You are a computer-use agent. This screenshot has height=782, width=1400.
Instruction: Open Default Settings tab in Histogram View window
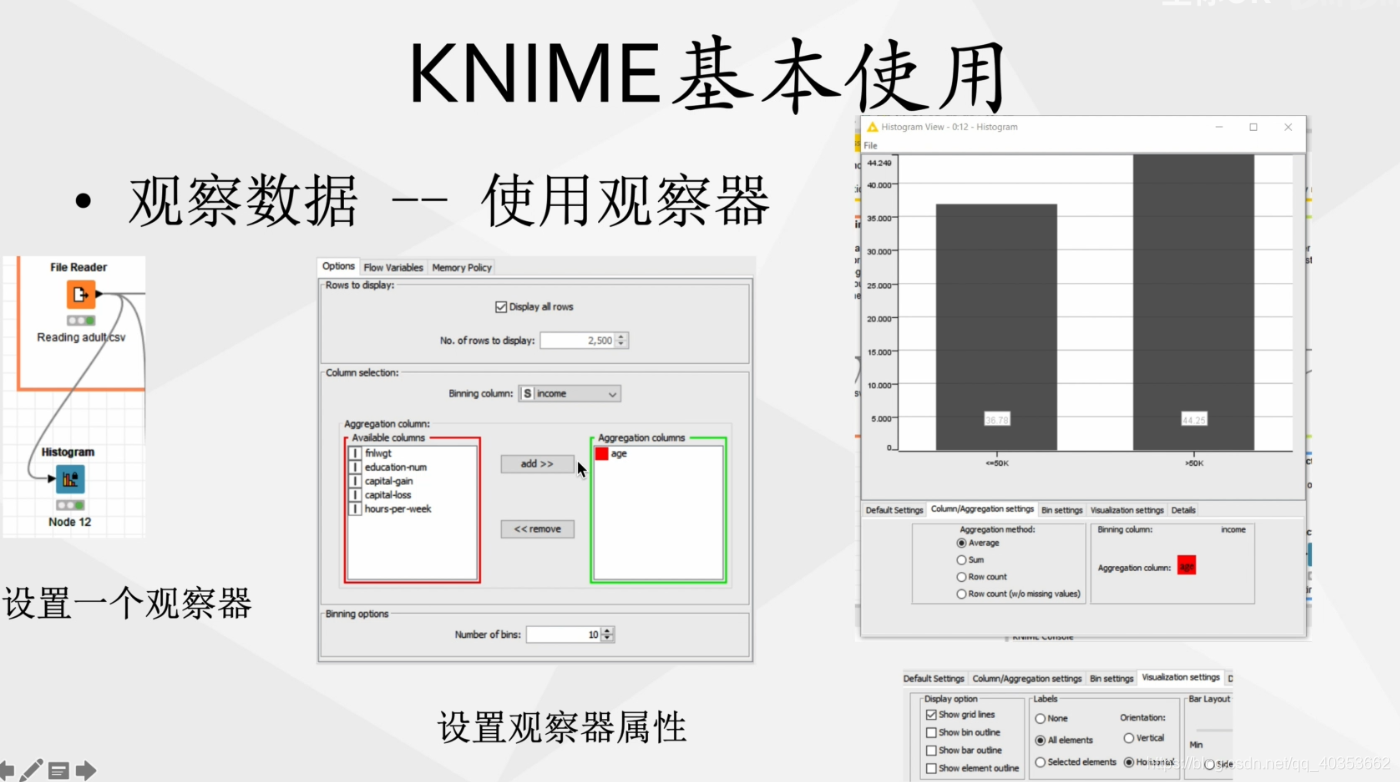894,510
